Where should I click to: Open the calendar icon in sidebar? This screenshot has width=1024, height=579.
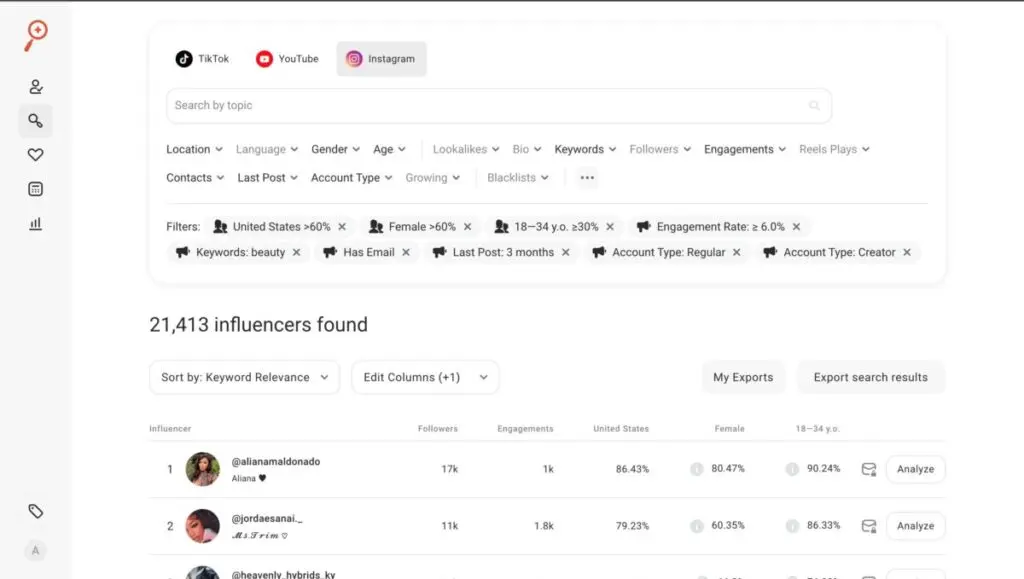tap(36, 189)
